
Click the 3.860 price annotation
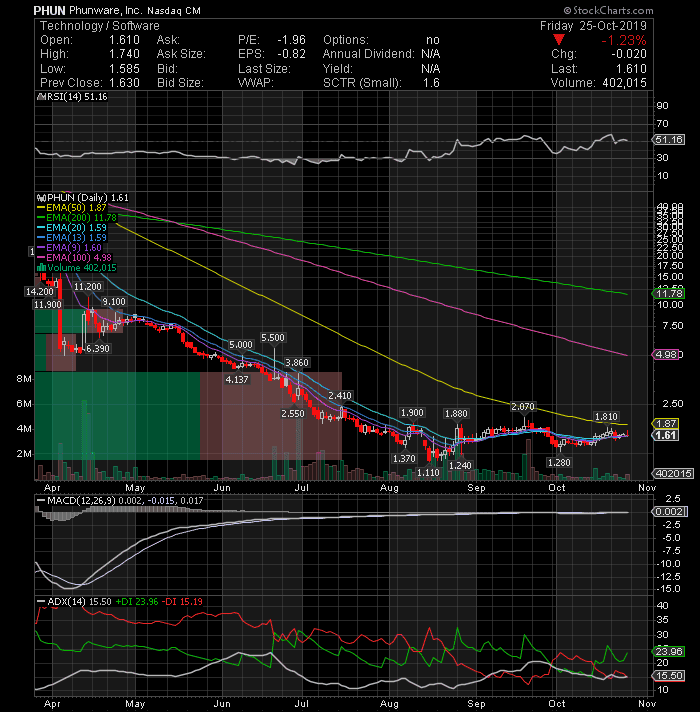click(x=297, y=362)
